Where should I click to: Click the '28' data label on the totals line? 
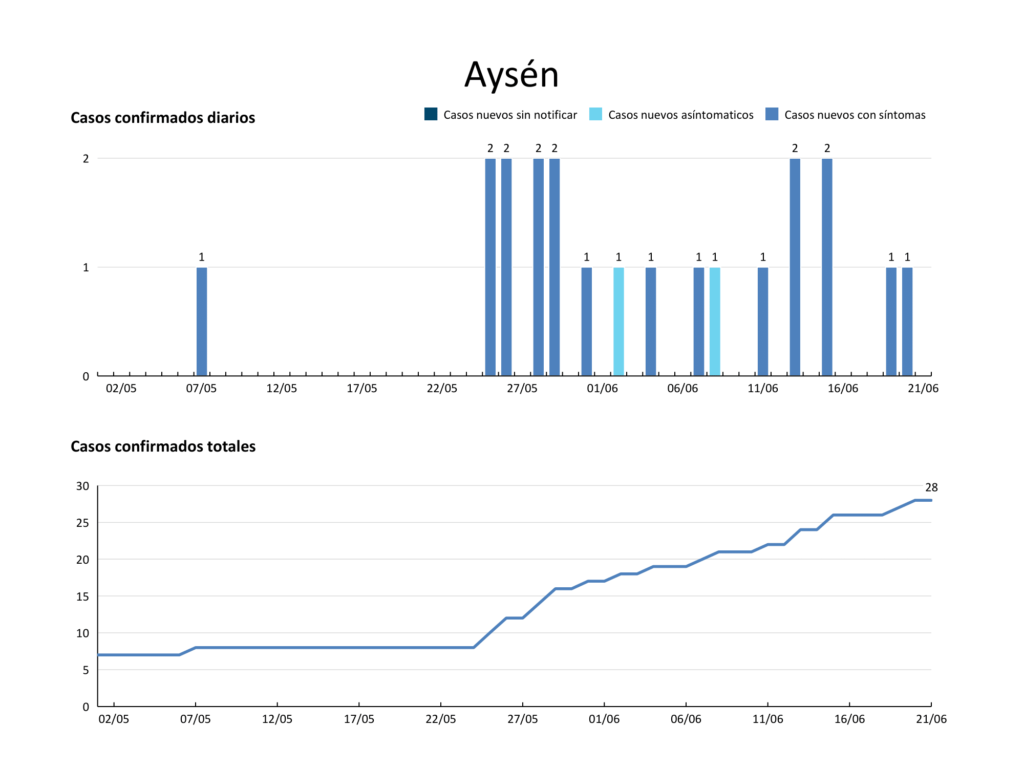(x=931, y=487)
